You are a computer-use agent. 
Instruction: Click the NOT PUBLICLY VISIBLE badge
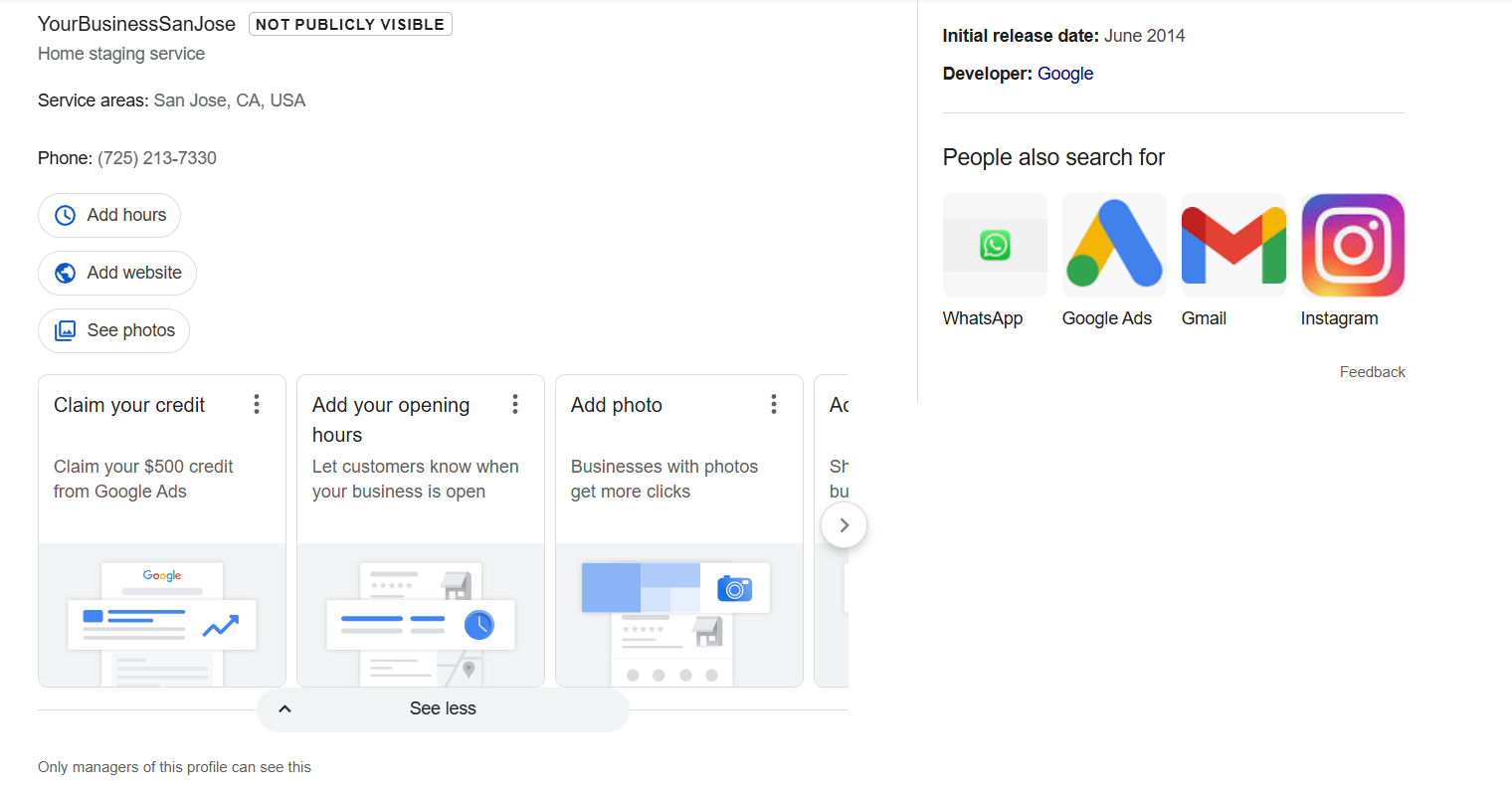pyautogui.click(x=350, y=23)
